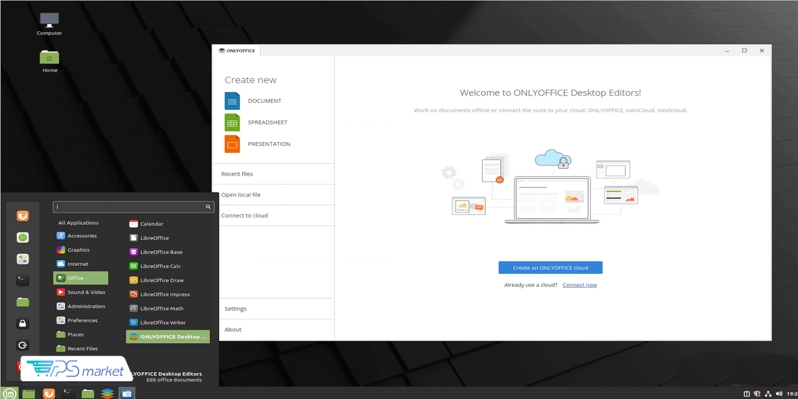
Task: Click the screenshot tool taskbar icon
Action: (127, 393)
